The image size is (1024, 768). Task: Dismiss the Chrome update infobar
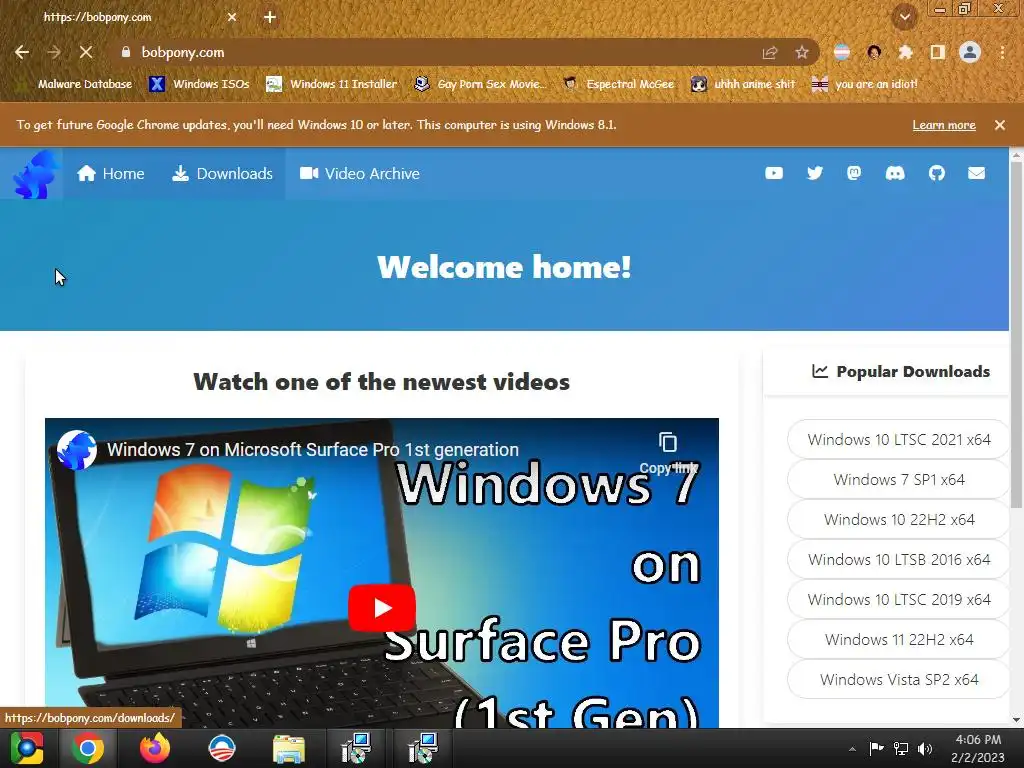click(x=1000, y=125)
